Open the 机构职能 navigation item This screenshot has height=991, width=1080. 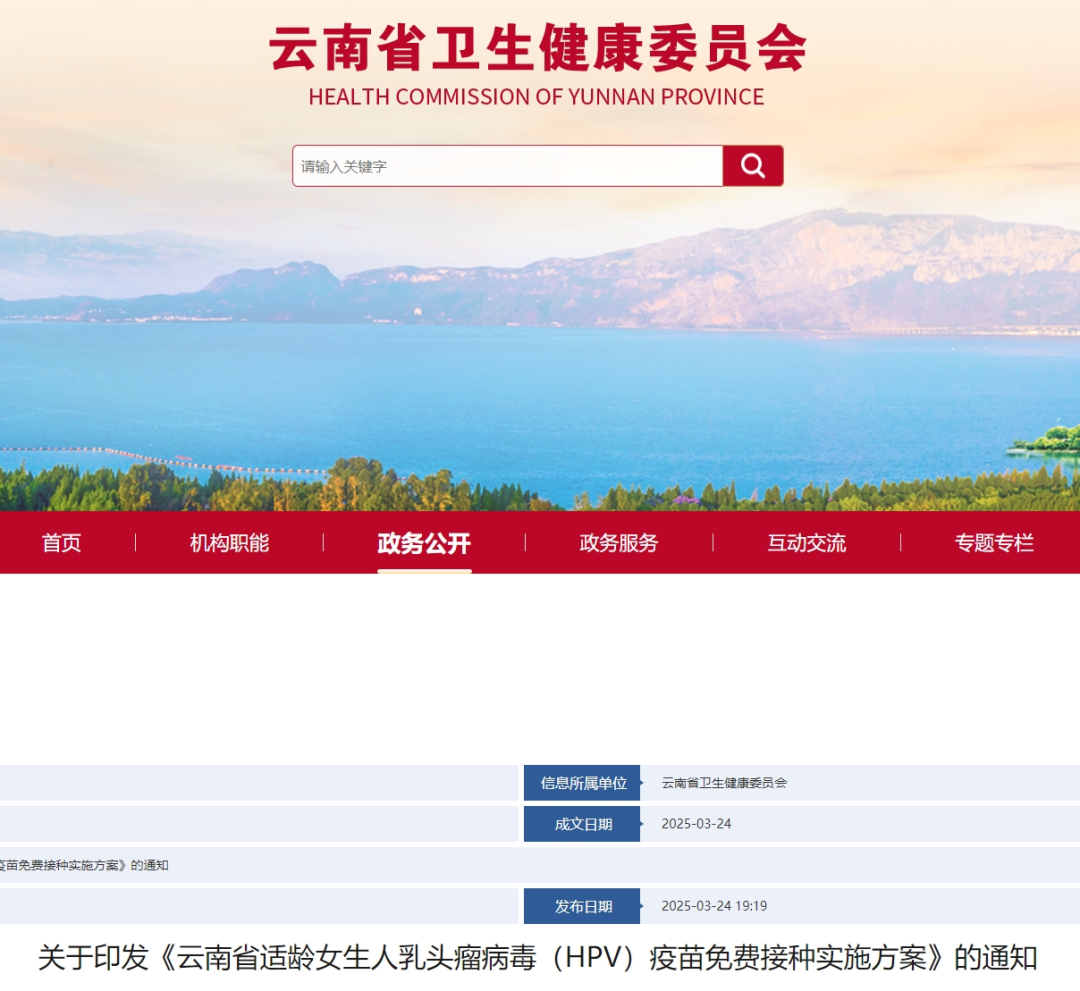pos(230,543)
